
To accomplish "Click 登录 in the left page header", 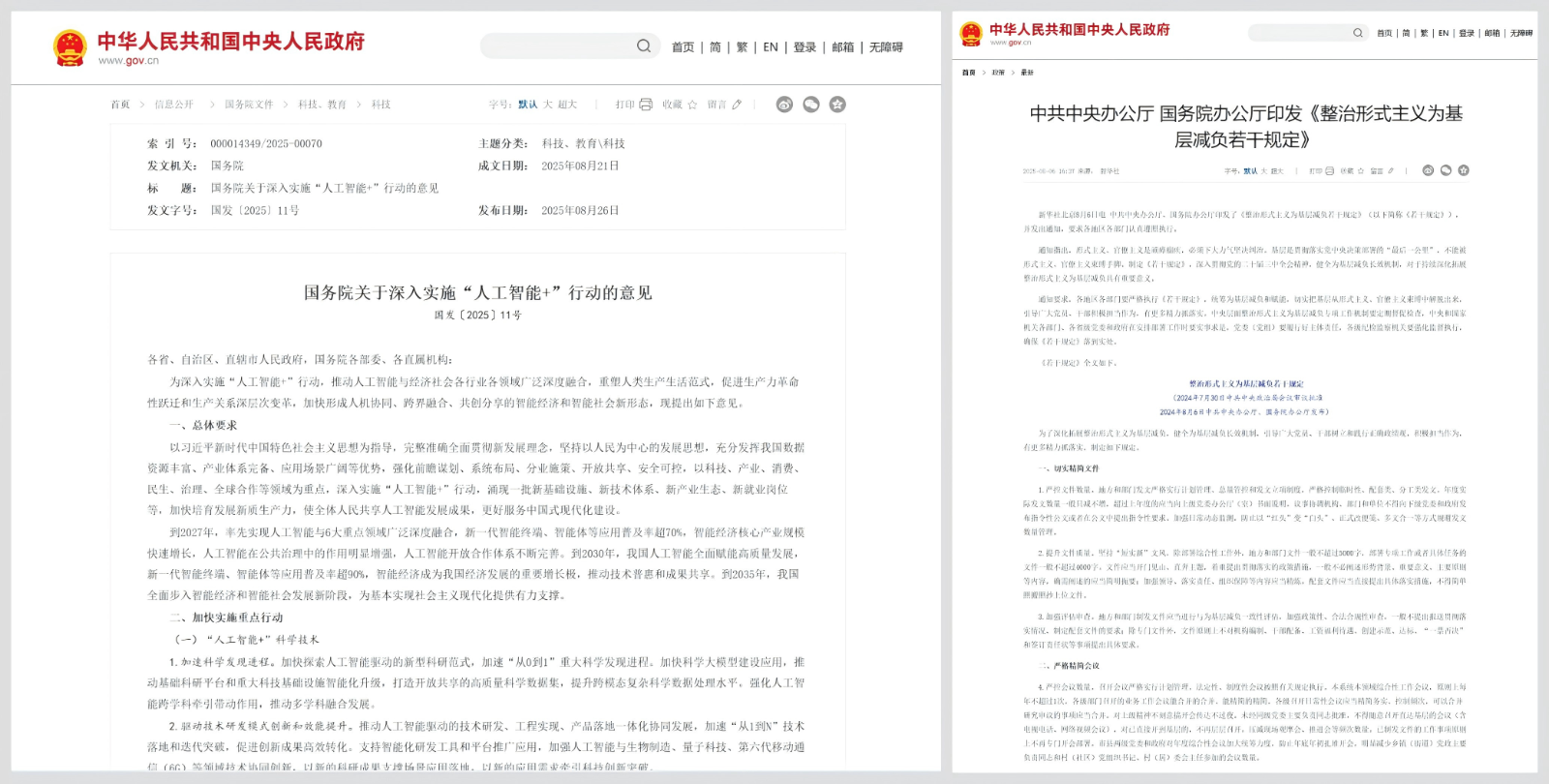I will point(805,47).
